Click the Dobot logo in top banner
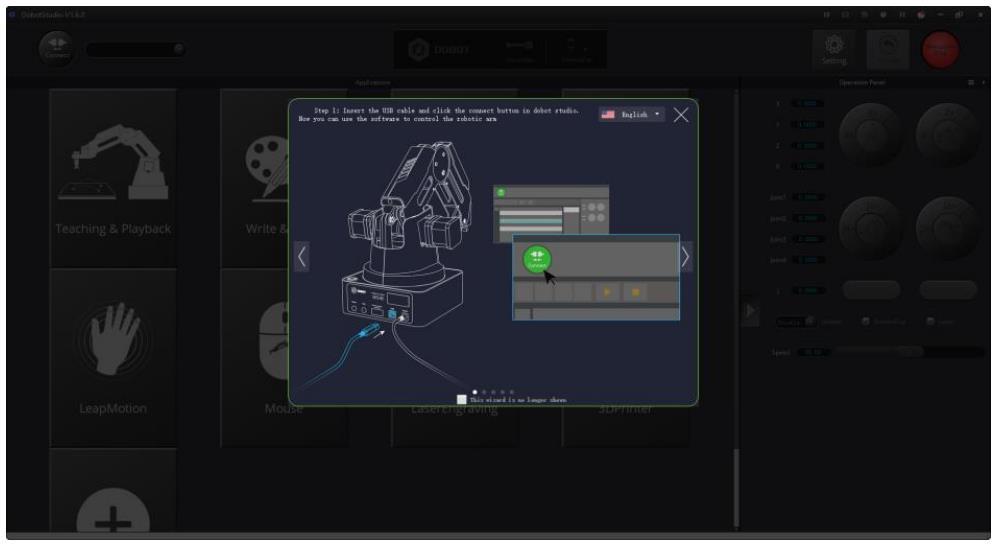This screenshot has height=549, width=999. tap(440, 49)
